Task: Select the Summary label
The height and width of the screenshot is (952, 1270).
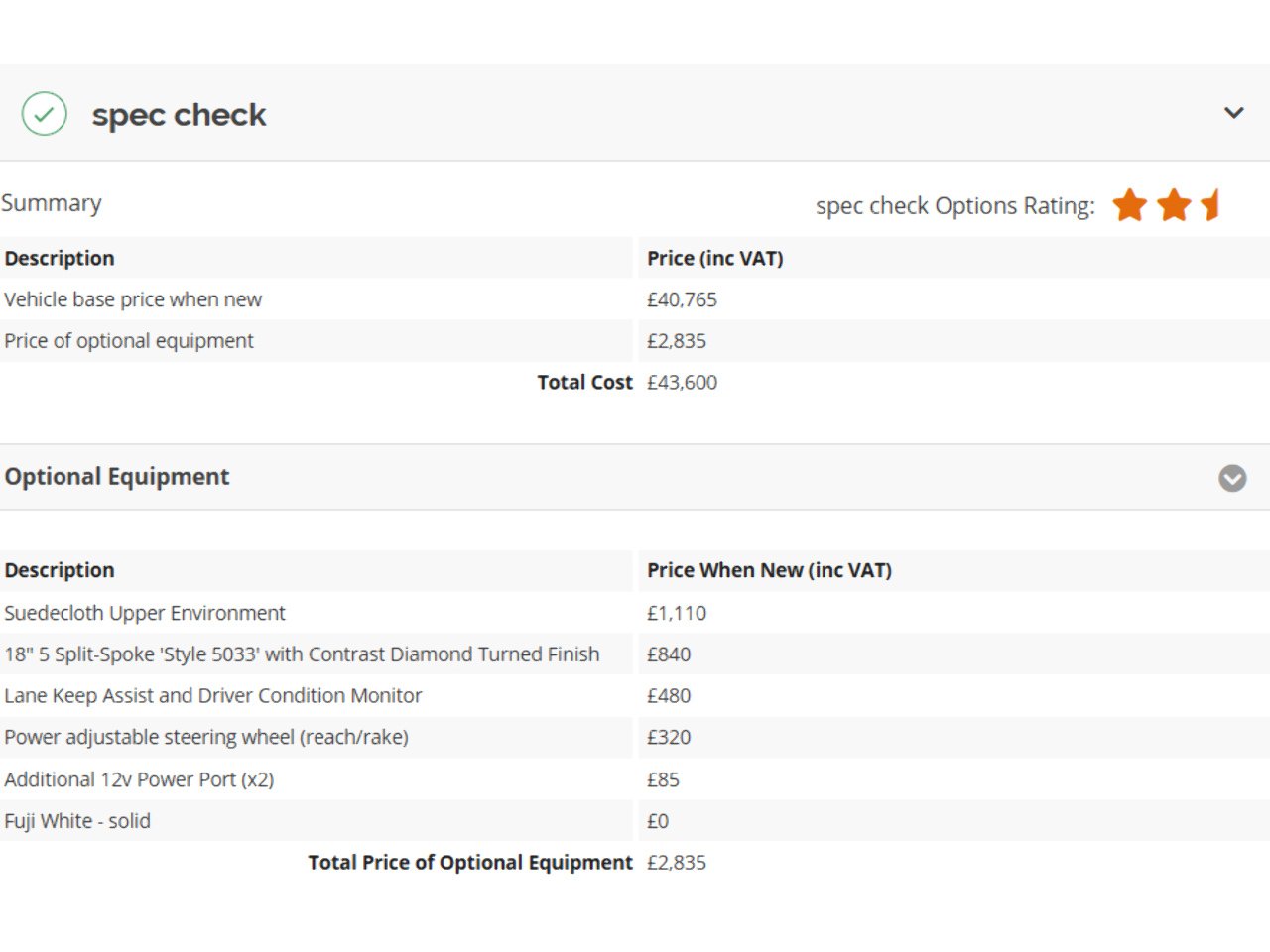Action: [x=52, y=203]
